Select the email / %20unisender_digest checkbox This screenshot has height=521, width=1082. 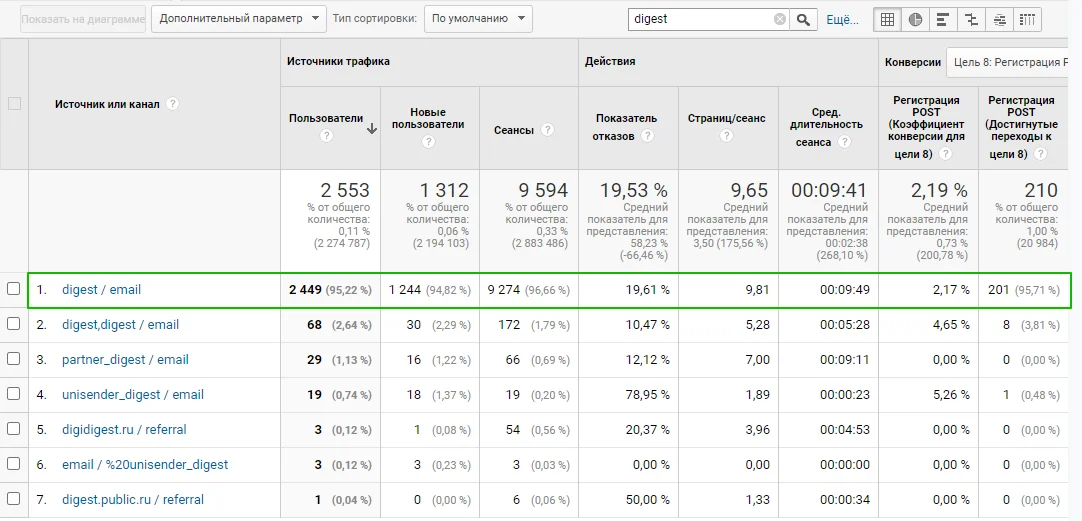pos(14,464)
